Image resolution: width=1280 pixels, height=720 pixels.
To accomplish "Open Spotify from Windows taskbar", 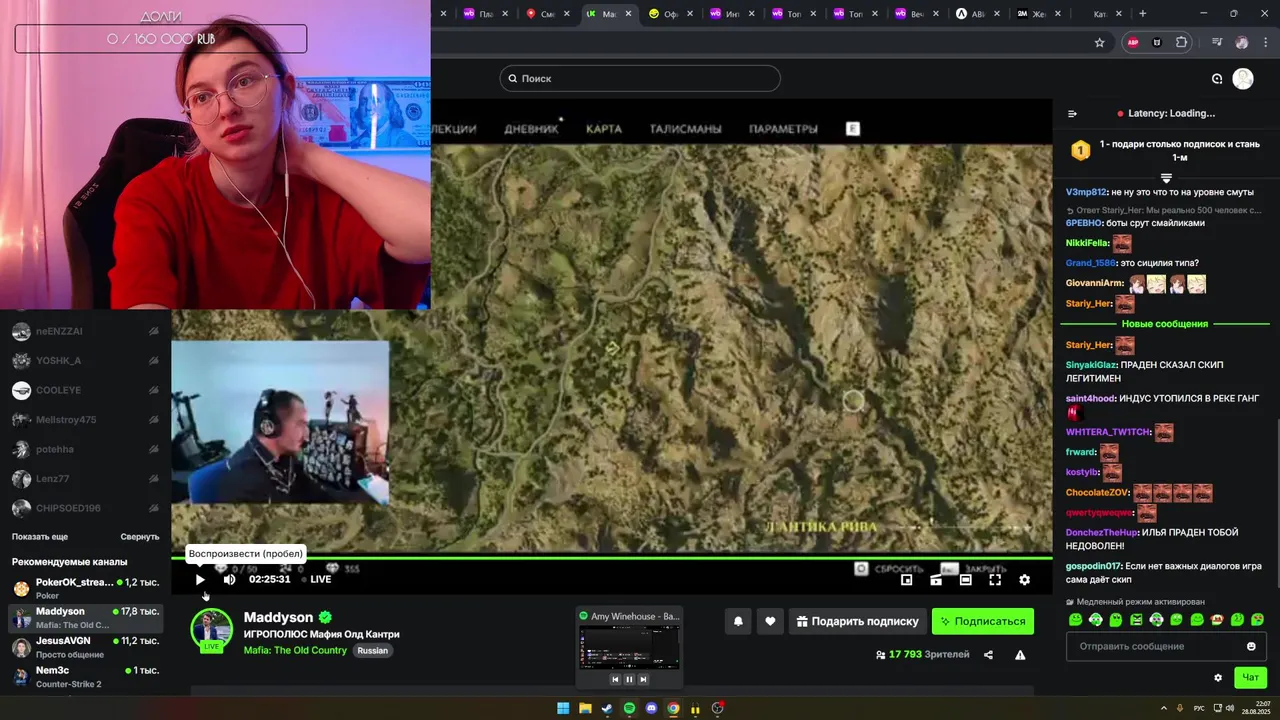I will (629, 708).
